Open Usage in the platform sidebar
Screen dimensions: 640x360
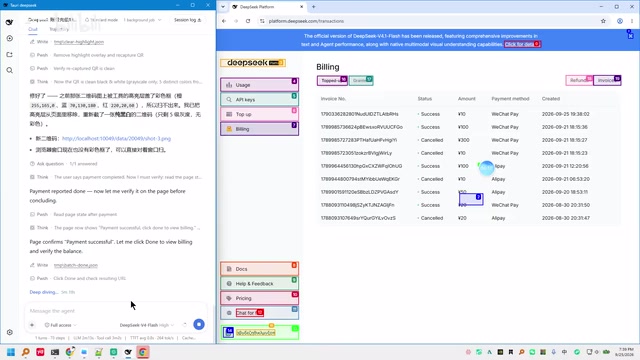(x=260, y=85)
